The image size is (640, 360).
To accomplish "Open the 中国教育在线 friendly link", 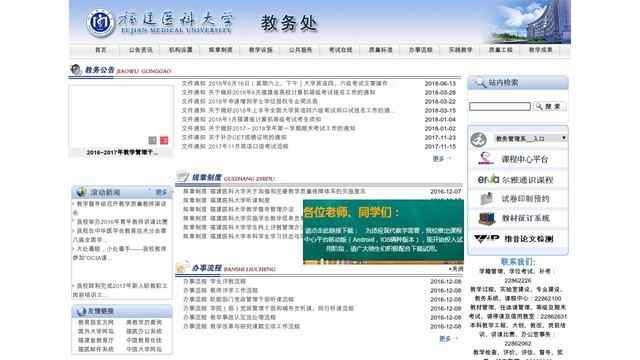I will pos(144,340).
